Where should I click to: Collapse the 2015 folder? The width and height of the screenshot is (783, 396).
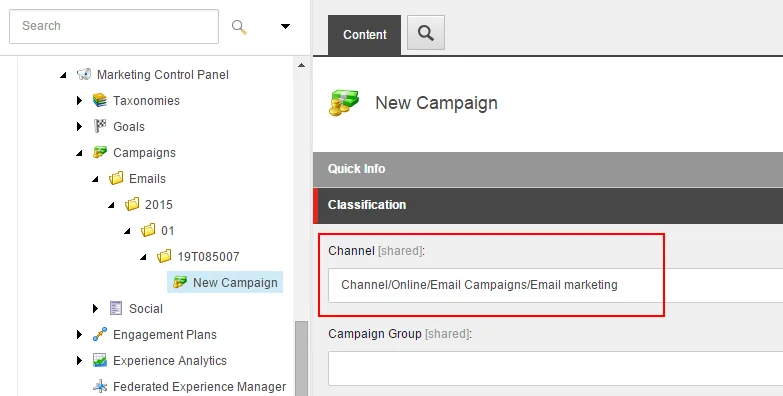tap(111, 205)
